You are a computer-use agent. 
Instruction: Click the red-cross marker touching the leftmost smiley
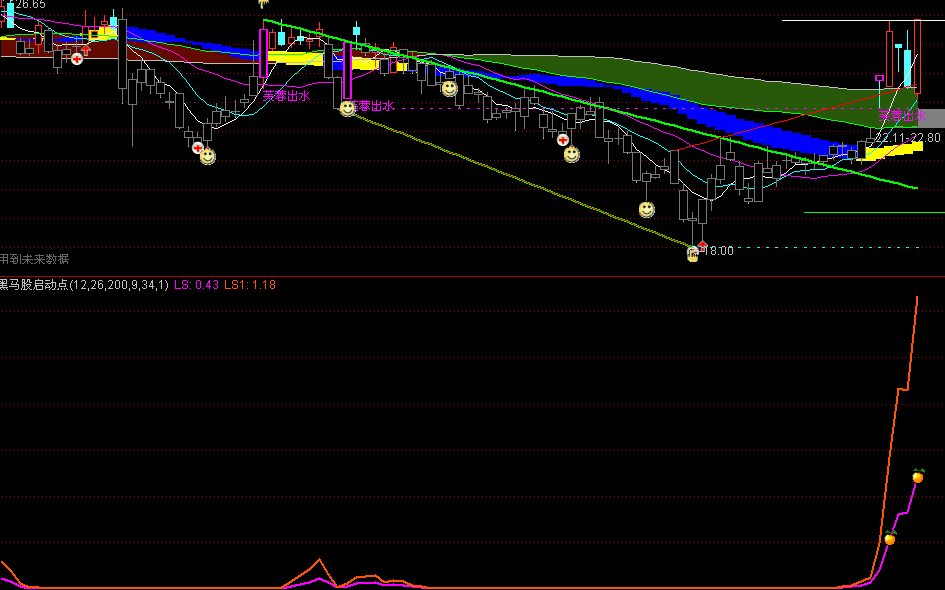(x=198, y=147)
